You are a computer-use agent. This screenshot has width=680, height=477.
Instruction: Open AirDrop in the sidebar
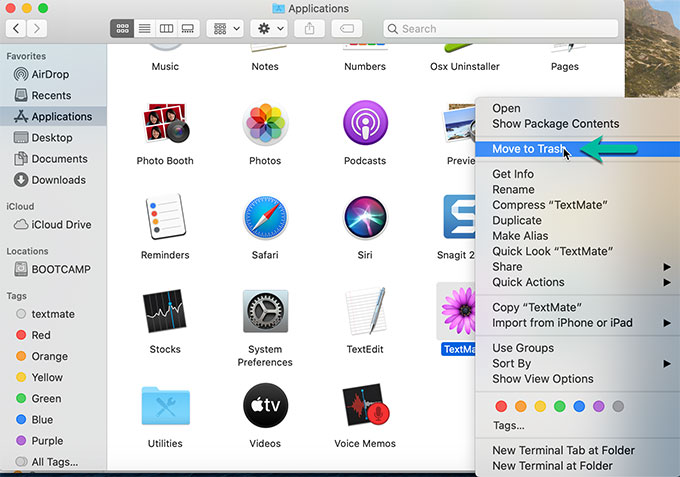tap(50, 74)
